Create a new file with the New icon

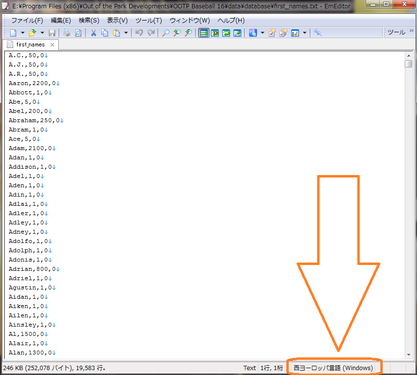[x=13, y=33]
